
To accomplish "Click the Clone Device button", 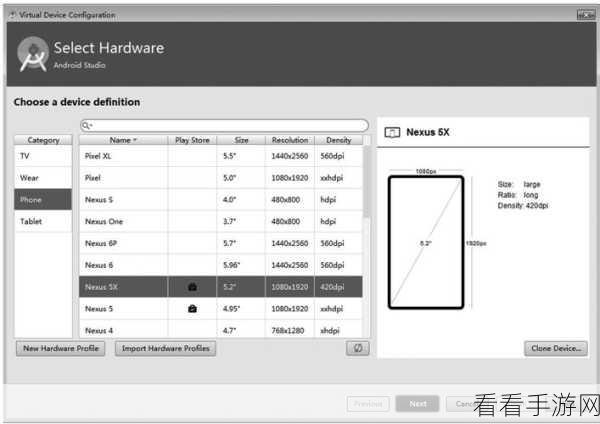I will point(556,348).
